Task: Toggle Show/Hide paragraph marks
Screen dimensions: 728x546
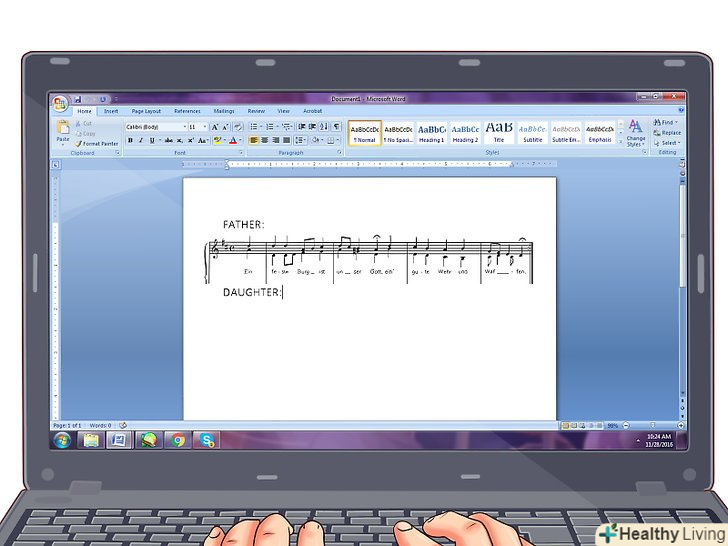Action: [336, 127]
